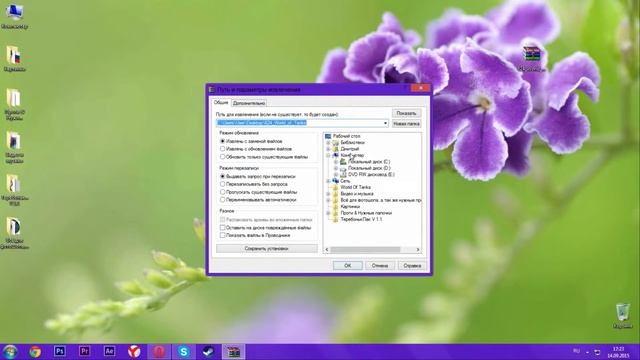Click the folder tree scrollbar left arrow

327,249
